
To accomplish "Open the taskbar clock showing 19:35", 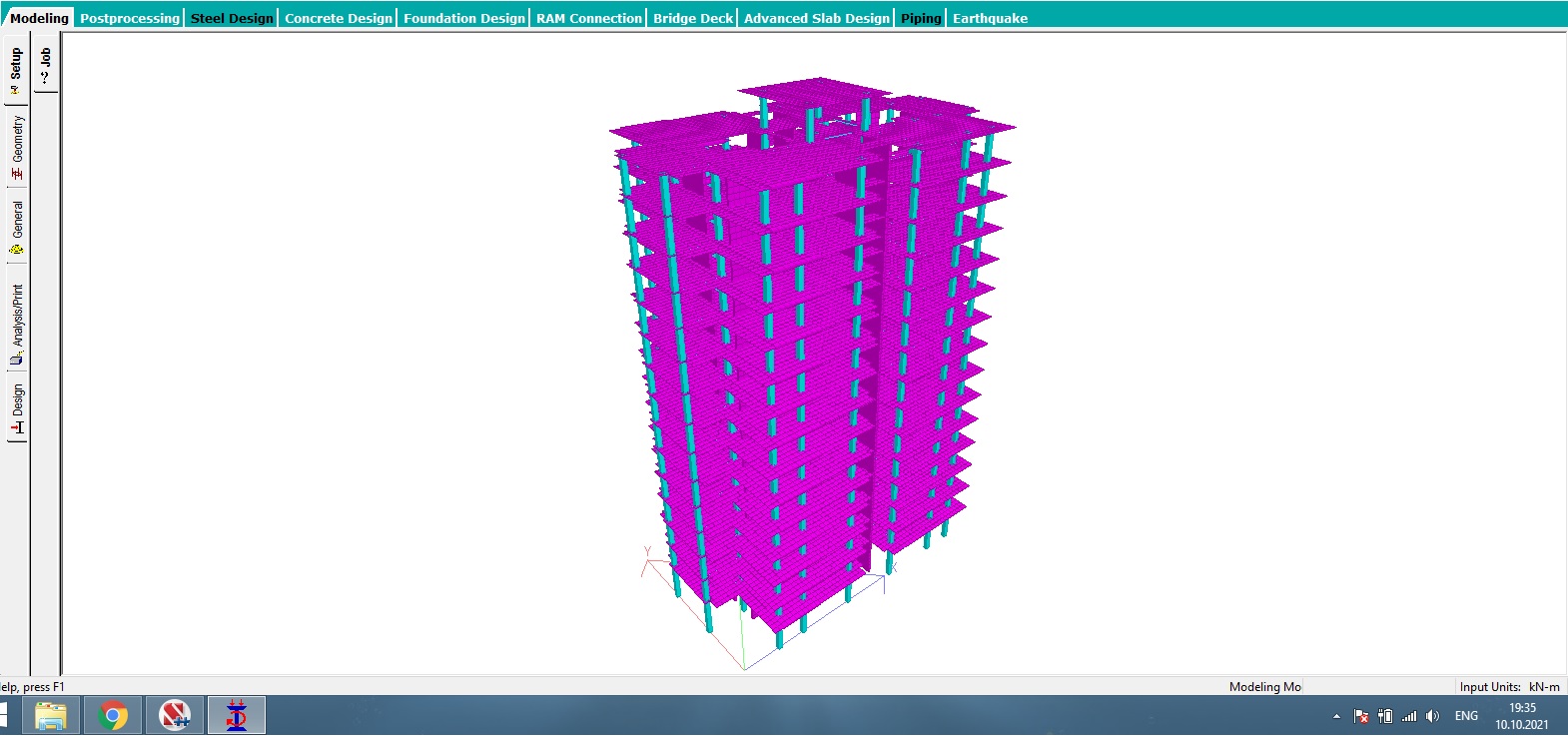I will [x=1522, y=716].
